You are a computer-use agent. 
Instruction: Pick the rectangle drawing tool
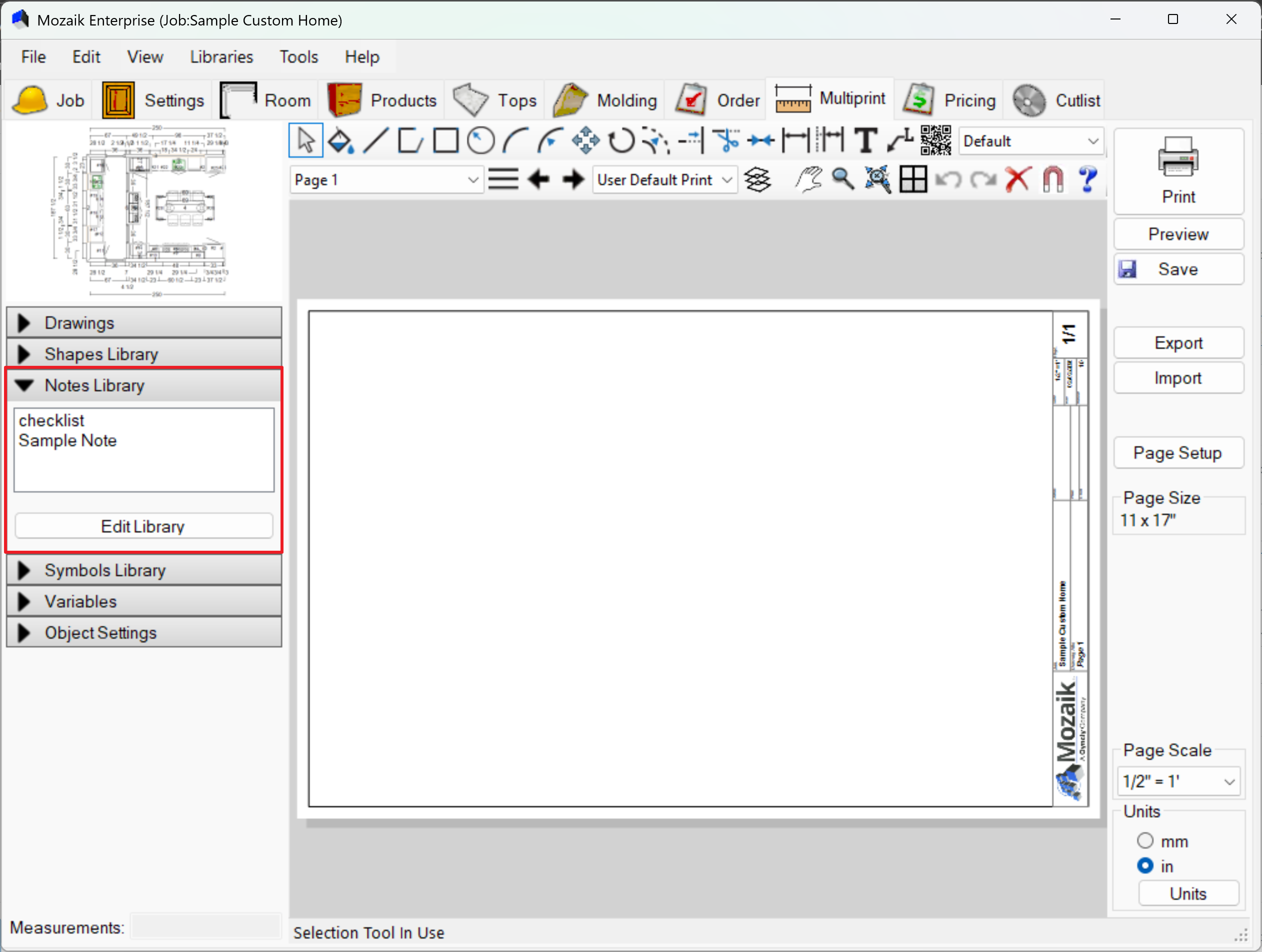(445, 141)
